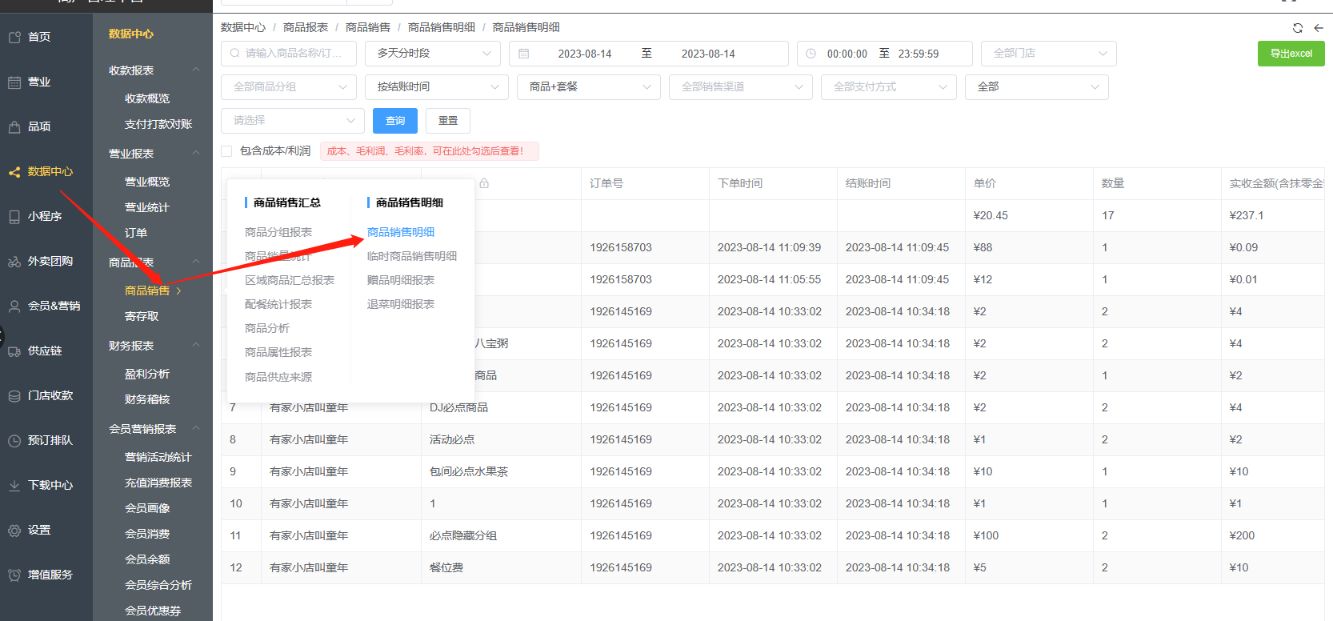
Task: Click the 重置 reset button
Action: [448, 120]
